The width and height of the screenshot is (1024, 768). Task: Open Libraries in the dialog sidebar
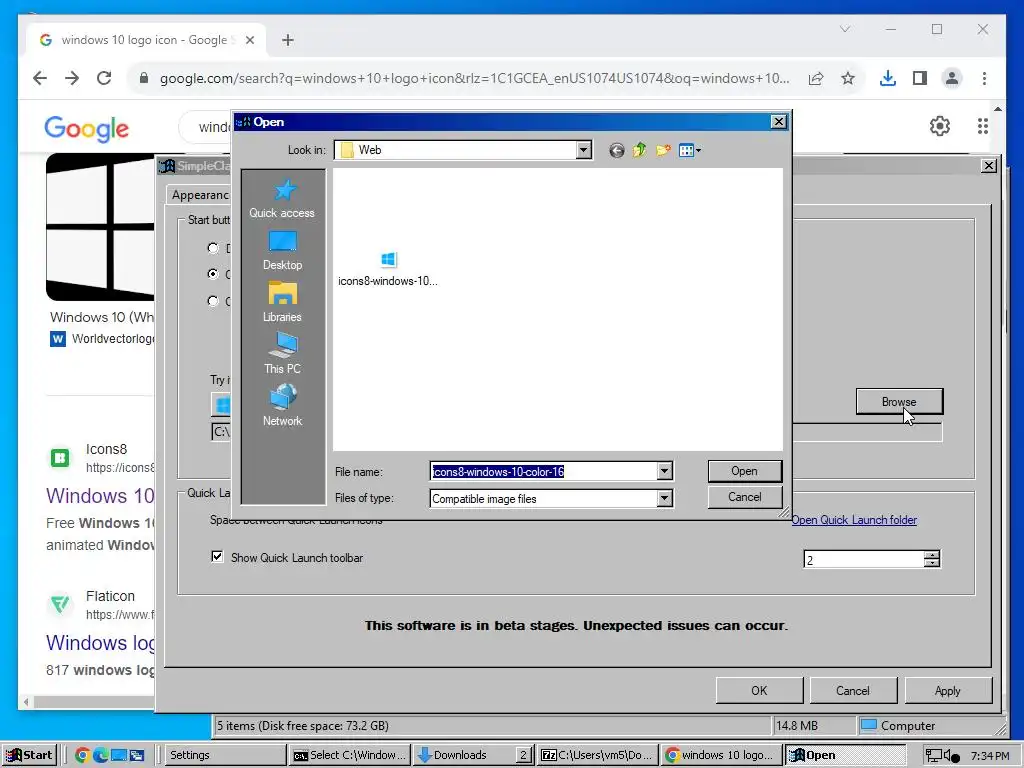[x=282, y=302]
